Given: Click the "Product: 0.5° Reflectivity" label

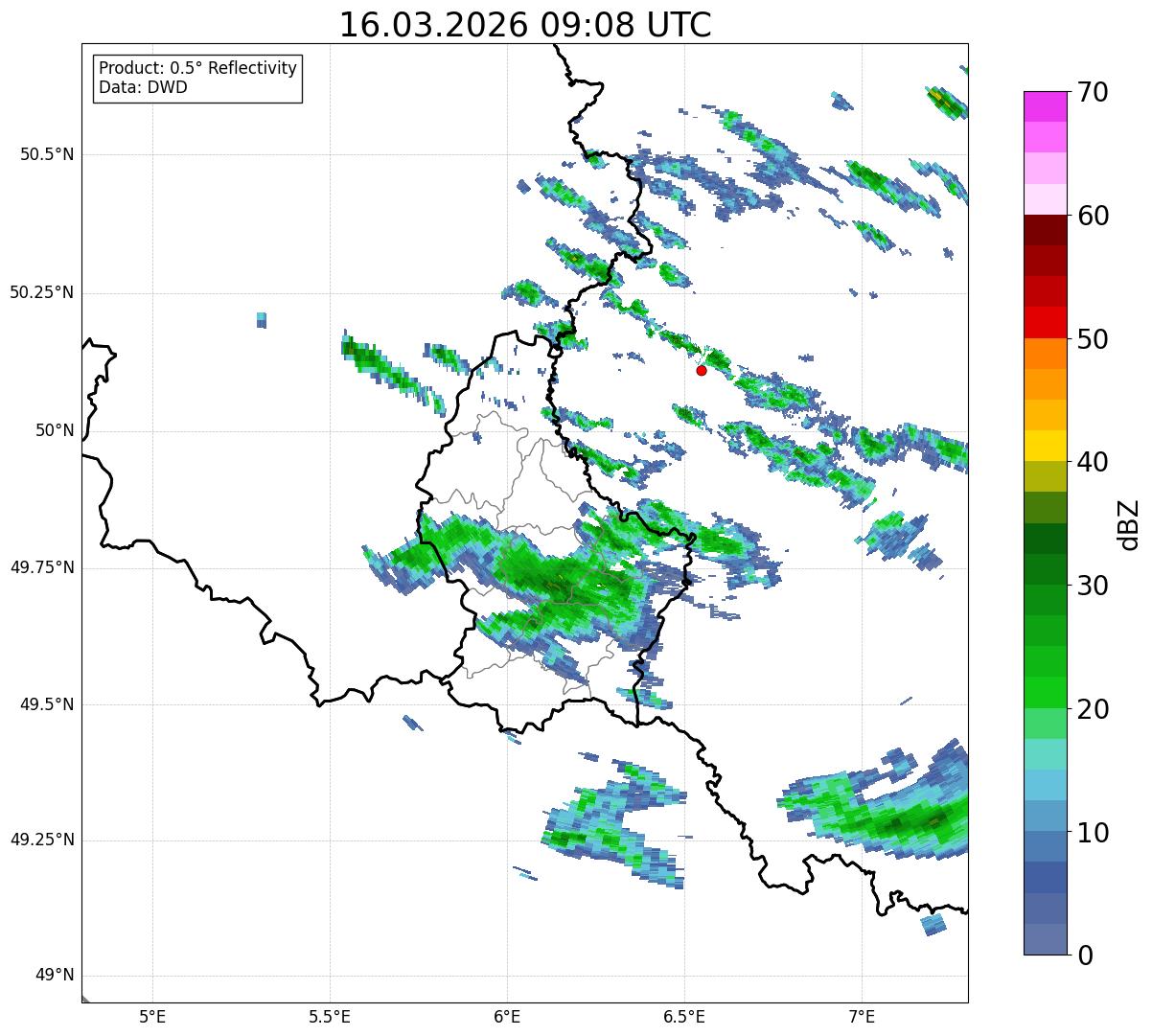Looking at the screenshot, I should 197,68.
